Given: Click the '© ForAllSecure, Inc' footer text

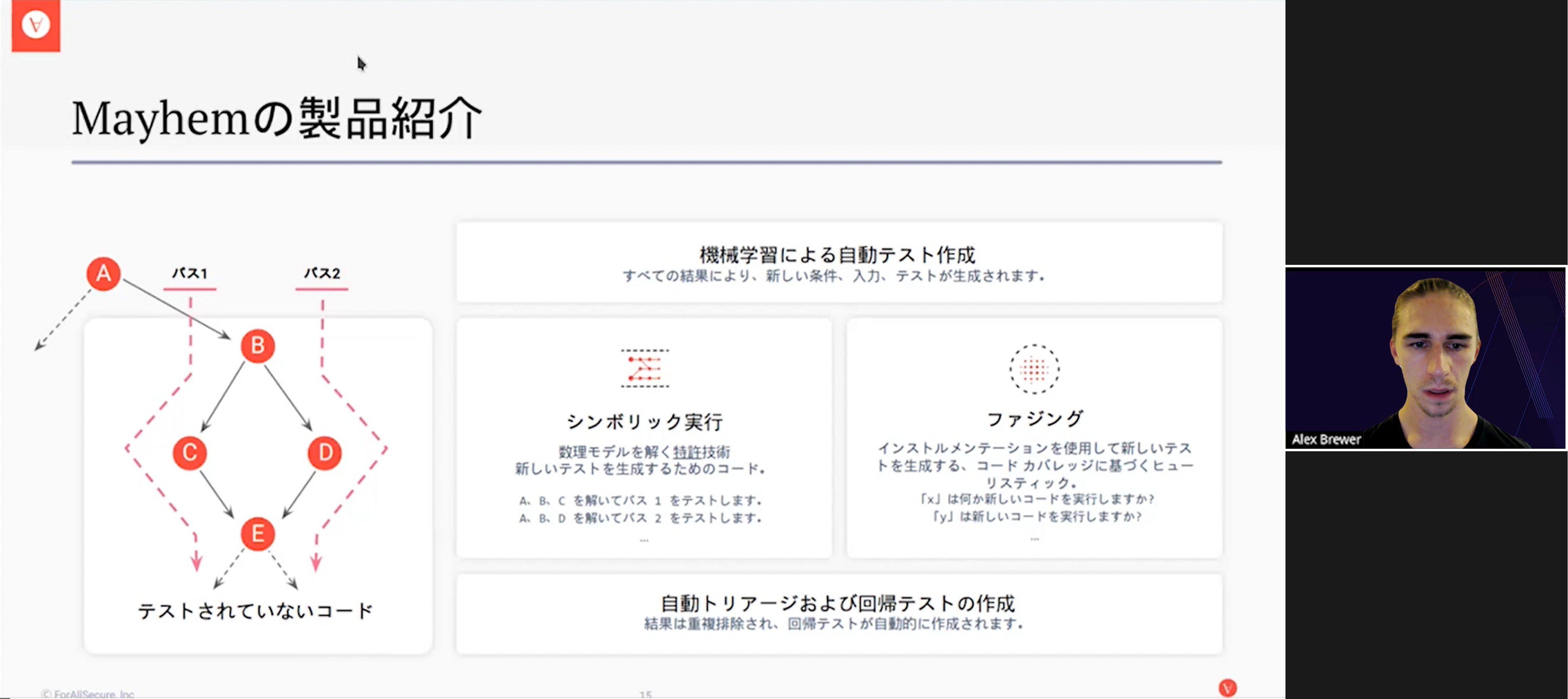Looking at the screenshot, I should pos(88,694).
